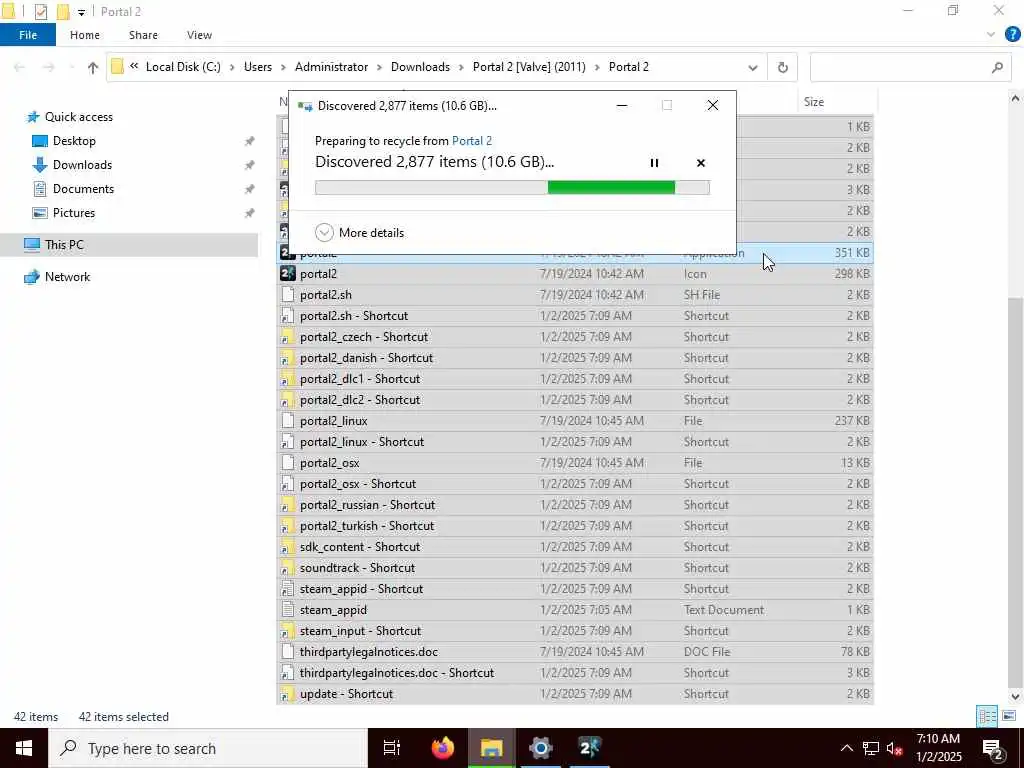1024x768 pixels.
Task: Select portal2_turkish - Shortcut
Action: point(575,526)
